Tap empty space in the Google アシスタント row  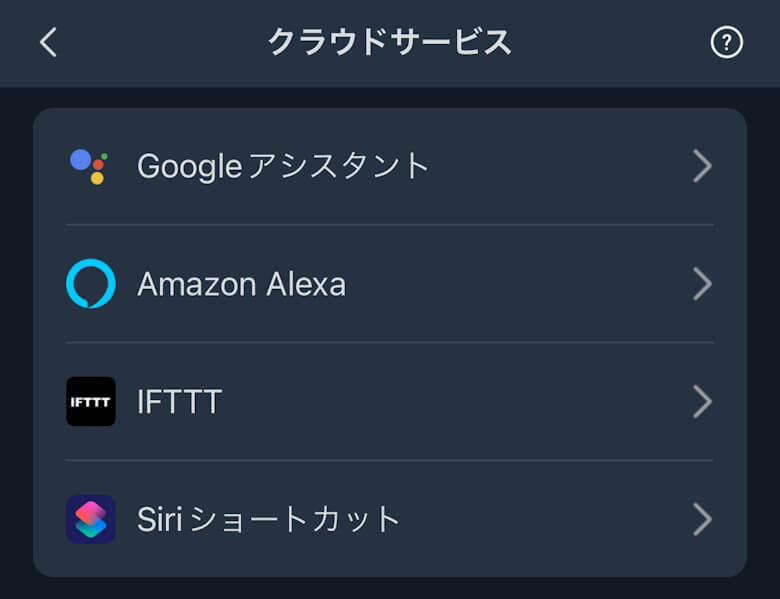tap(560, 166)
